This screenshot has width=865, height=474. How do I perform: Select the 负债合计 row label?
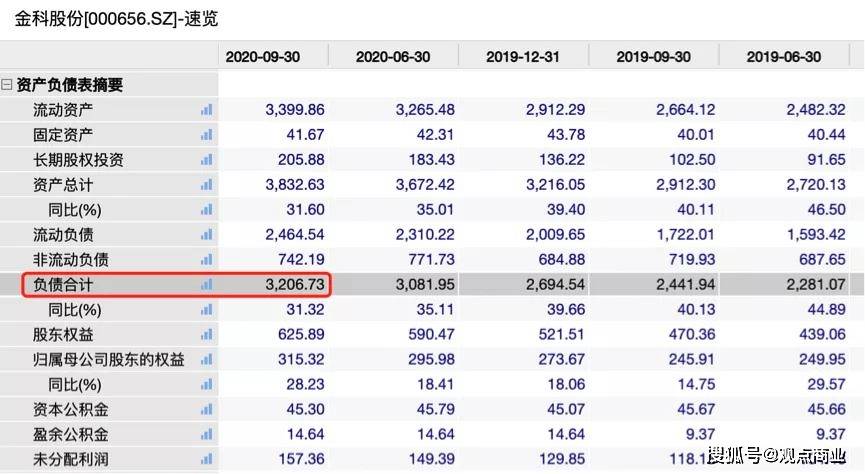[63, 285]
